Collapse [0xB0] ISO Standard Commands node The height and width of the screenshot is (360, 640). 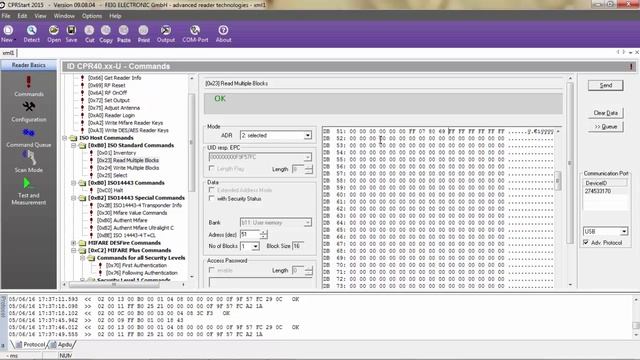click(73, 145)
